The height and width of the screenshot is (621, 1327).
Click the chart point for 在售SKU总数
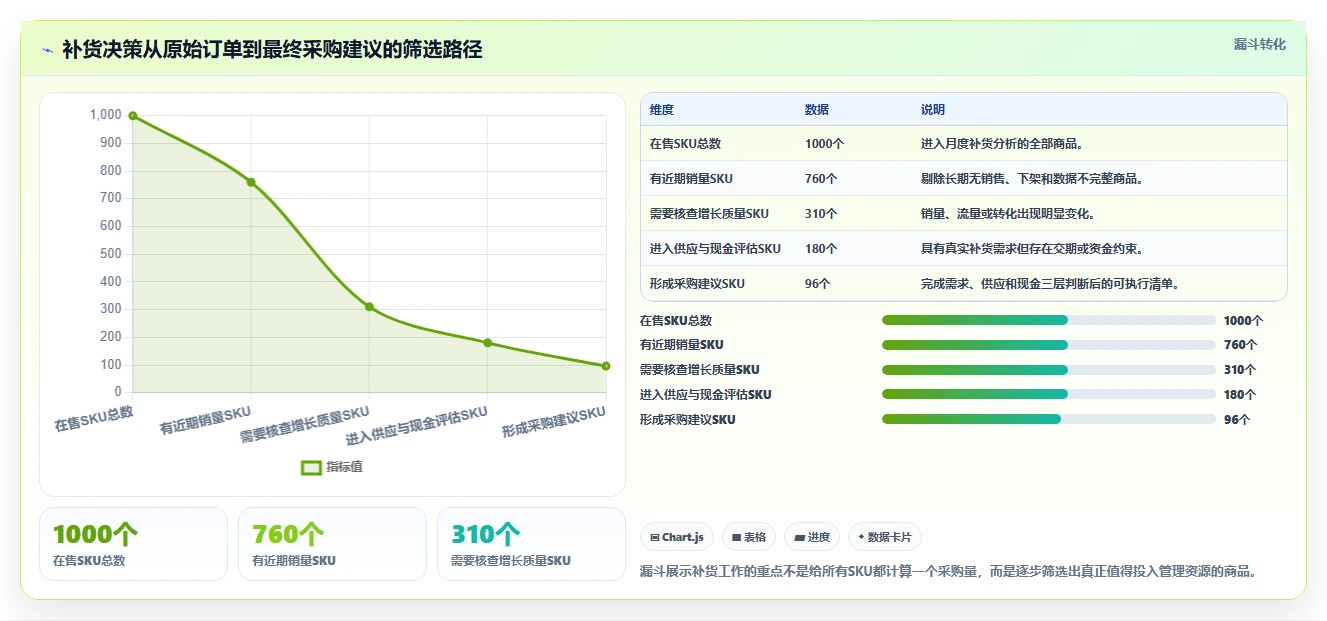click(133, 116)
